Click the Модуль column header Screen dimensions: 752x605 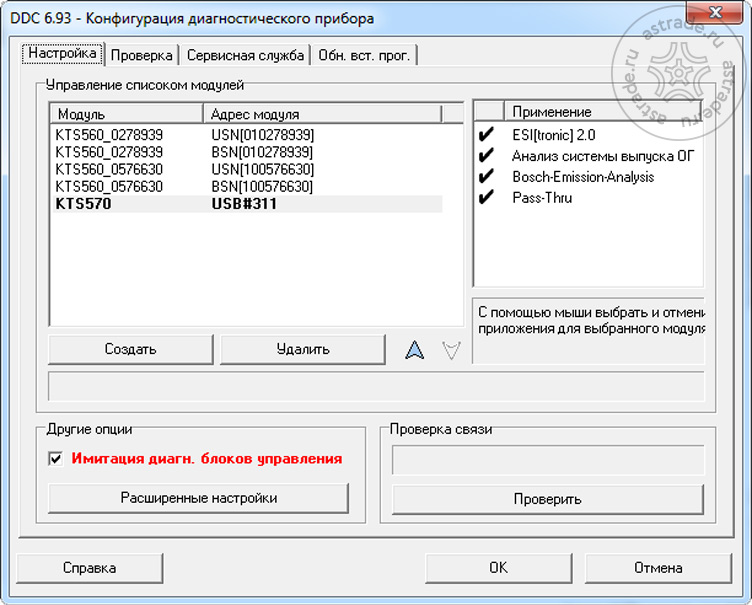click(127, 114)
